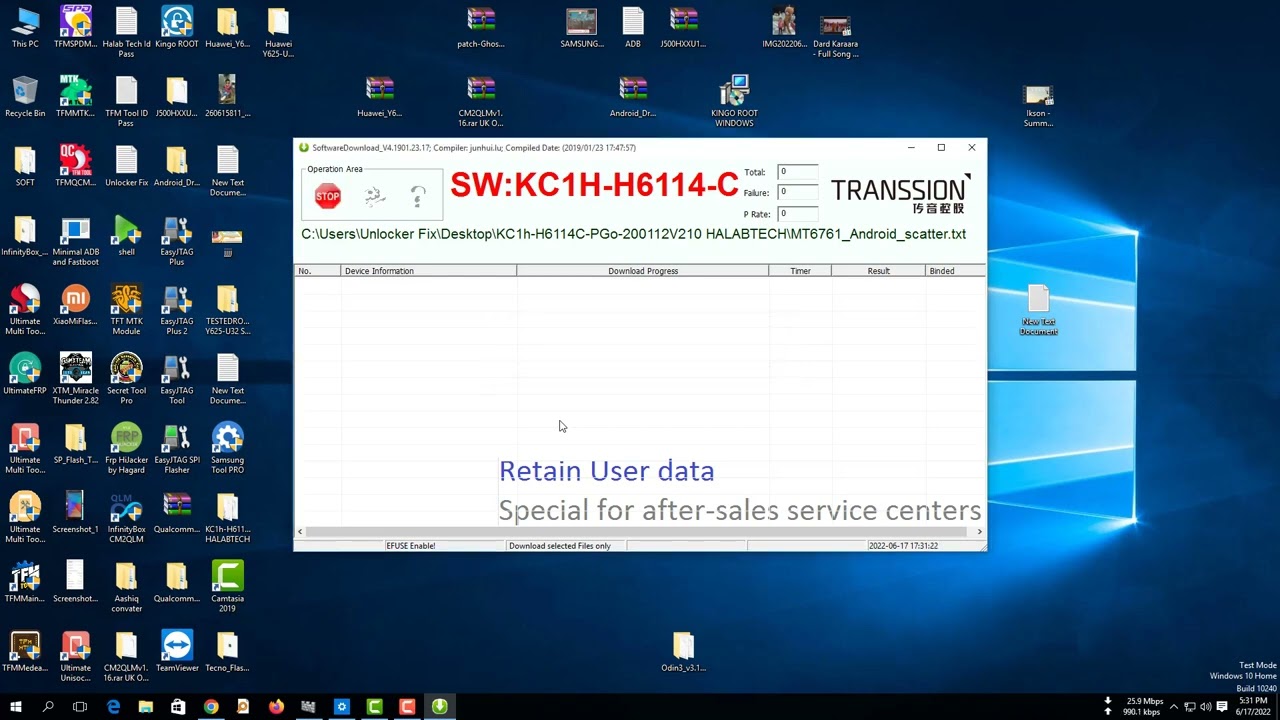1280x720 pixels.
Task: Click the P Rate field
Action: point(798,213)
